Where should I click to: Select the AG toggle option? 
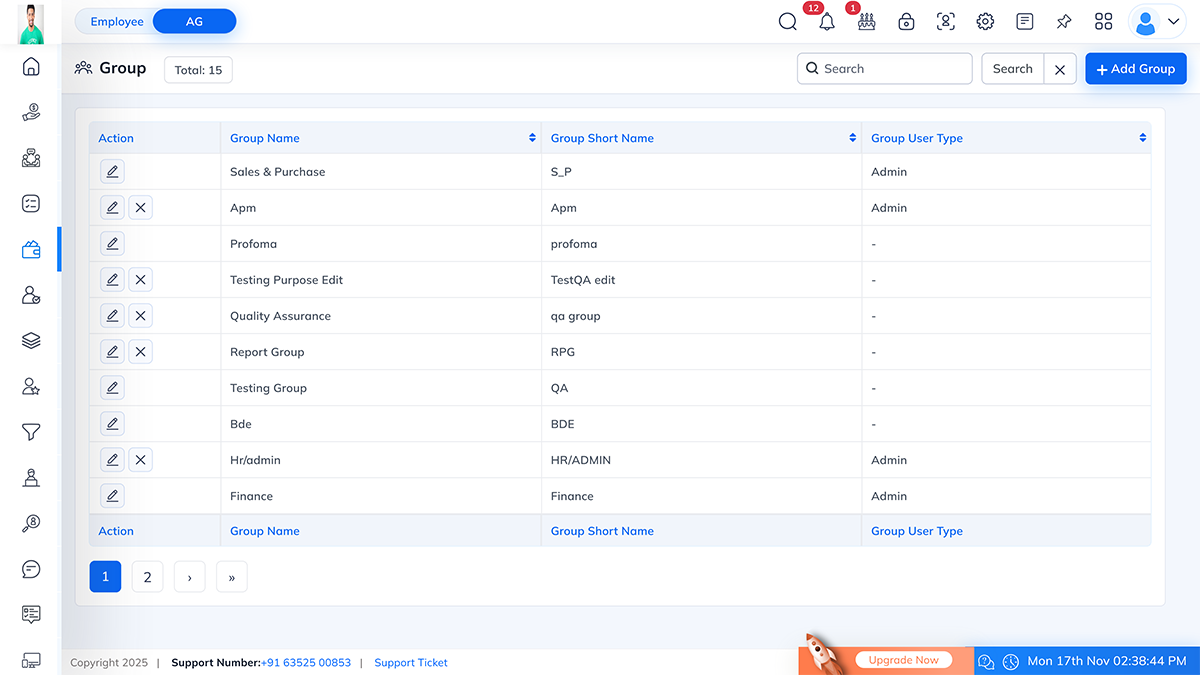[x=194, y=21]
